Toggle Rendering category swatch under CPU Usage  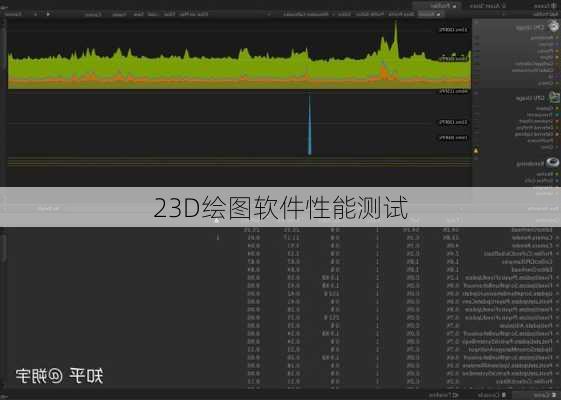557,38
